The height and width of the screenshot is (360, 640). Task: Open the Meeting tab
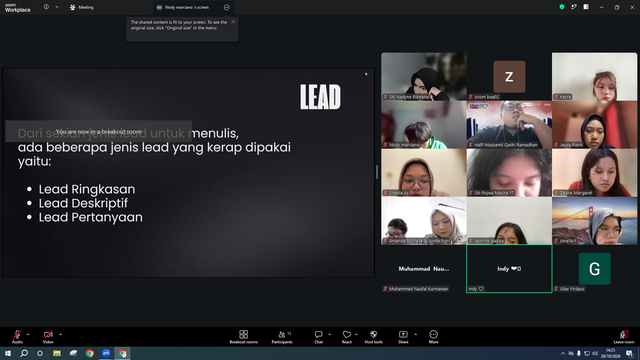click(82, 7)
